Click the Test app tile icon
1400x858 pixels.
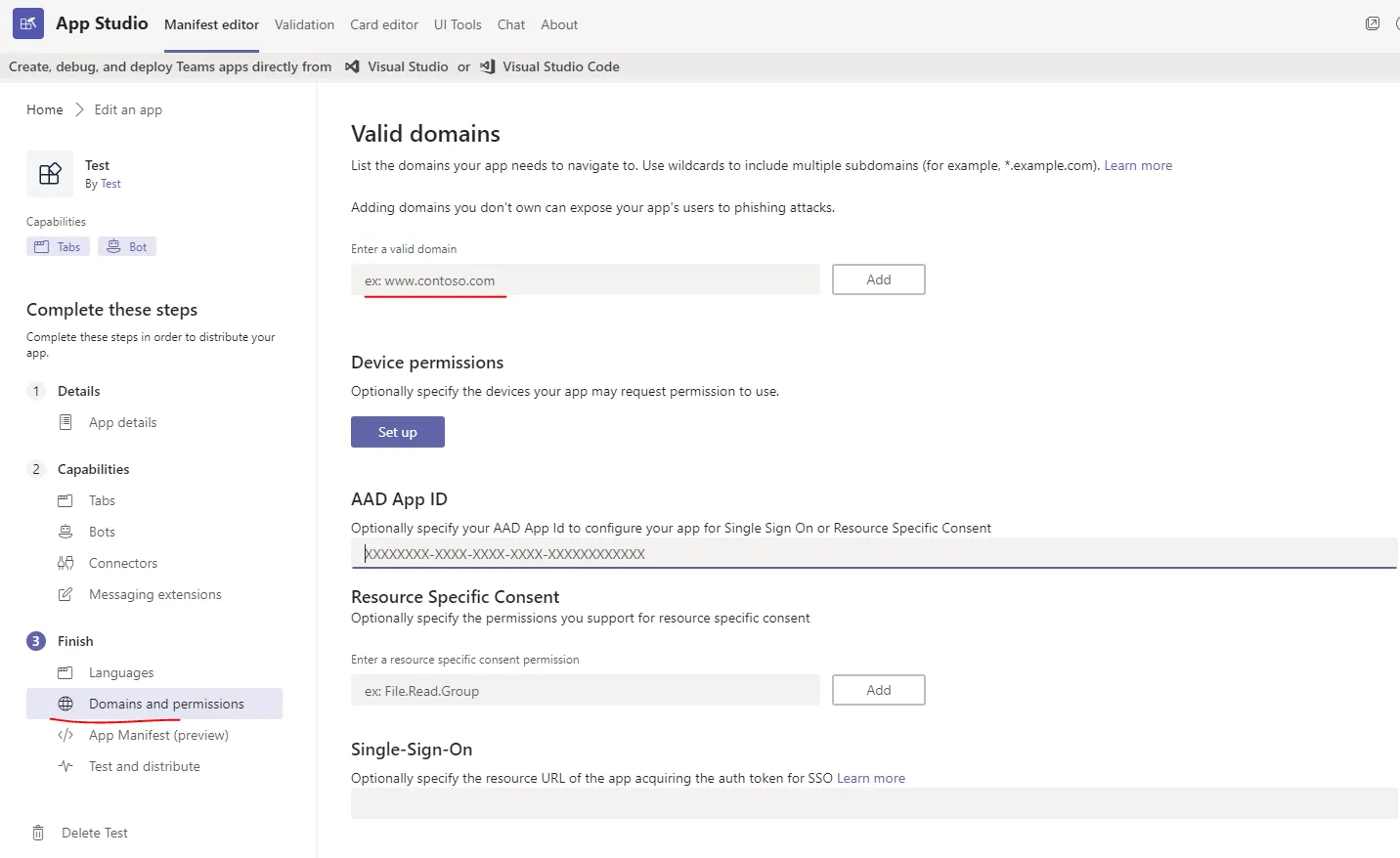tap(50, 174)
